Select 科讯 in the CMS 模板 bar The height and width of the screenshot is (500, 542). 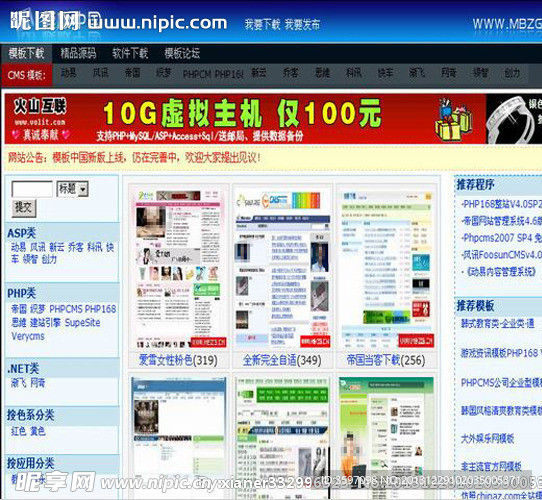[354, 73]
